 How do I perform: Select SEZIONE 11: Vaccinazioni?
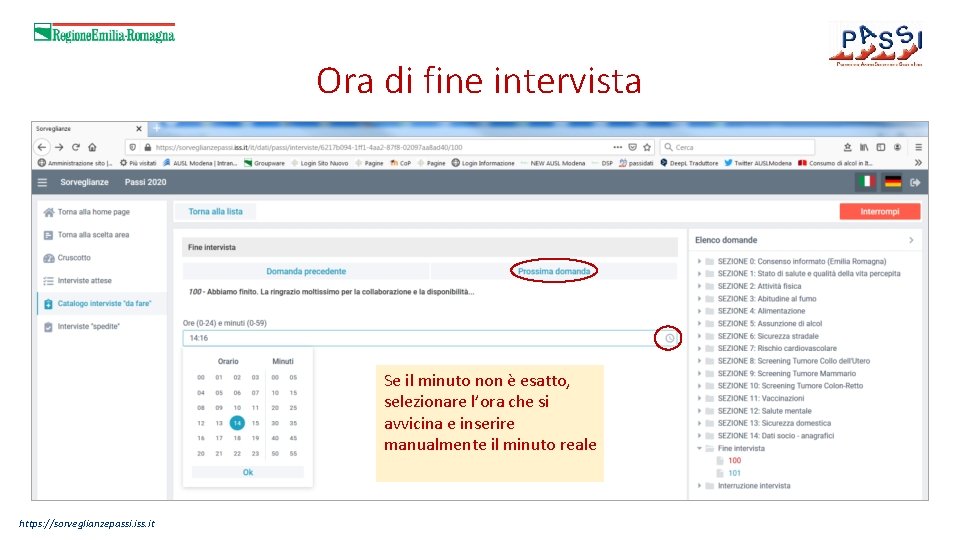pyautogui.click(x=761, y=398)
